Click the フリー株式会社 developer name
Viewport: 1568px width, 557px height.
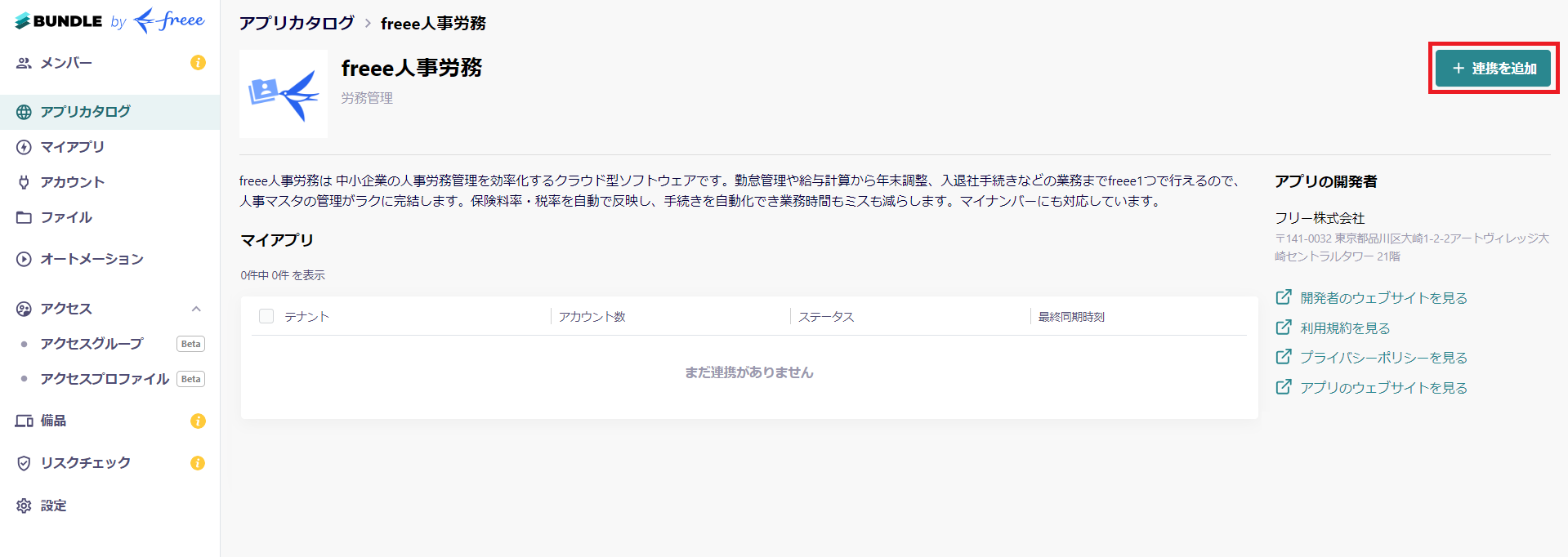click(1320, 218)
